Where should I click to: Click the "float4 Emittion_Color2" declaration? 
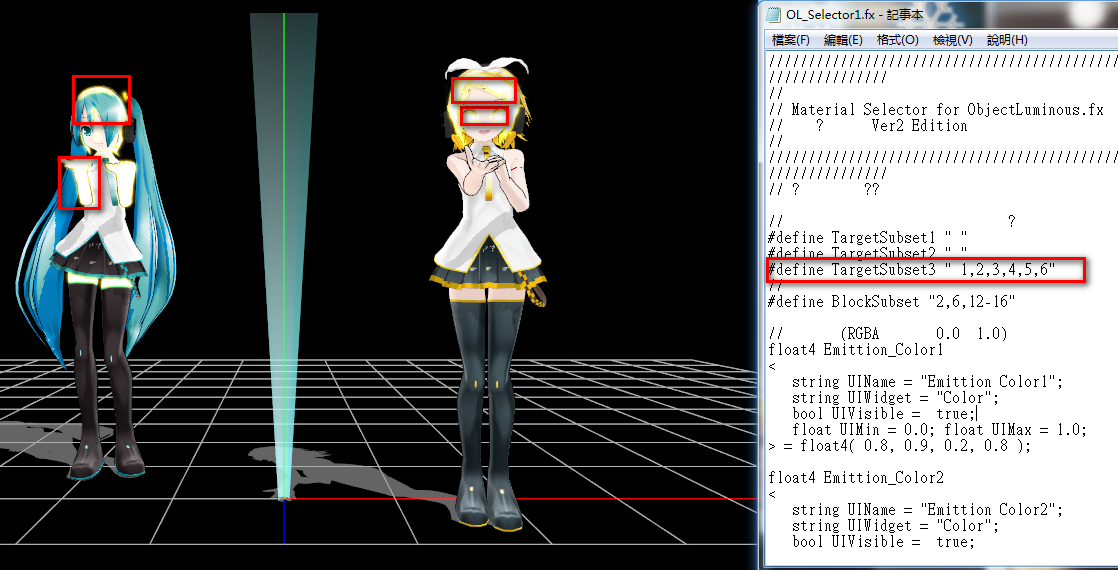click(x=856, y=478)
